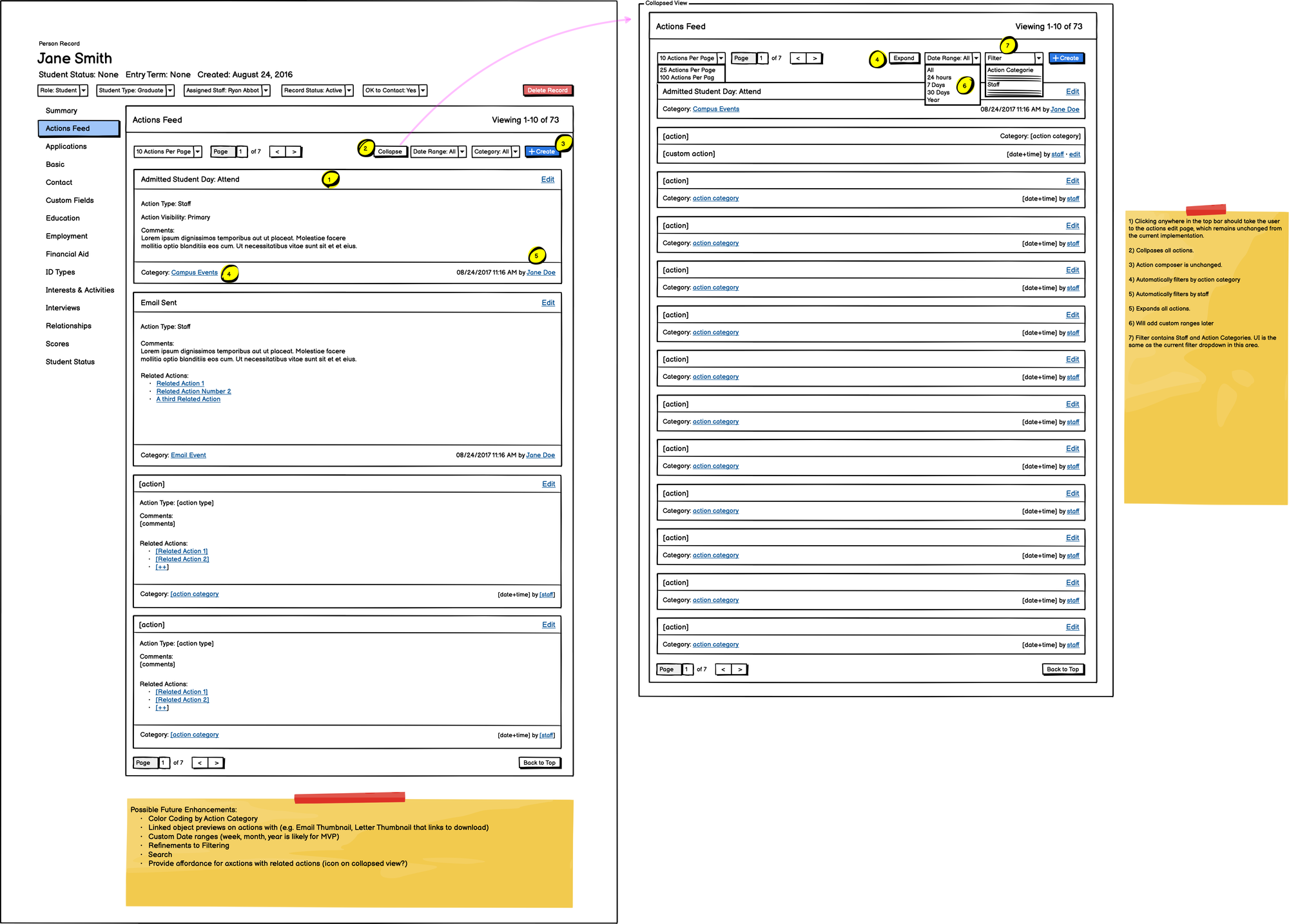Click yellow marker 5 above Jane Doe link

(x=536, y=256)
